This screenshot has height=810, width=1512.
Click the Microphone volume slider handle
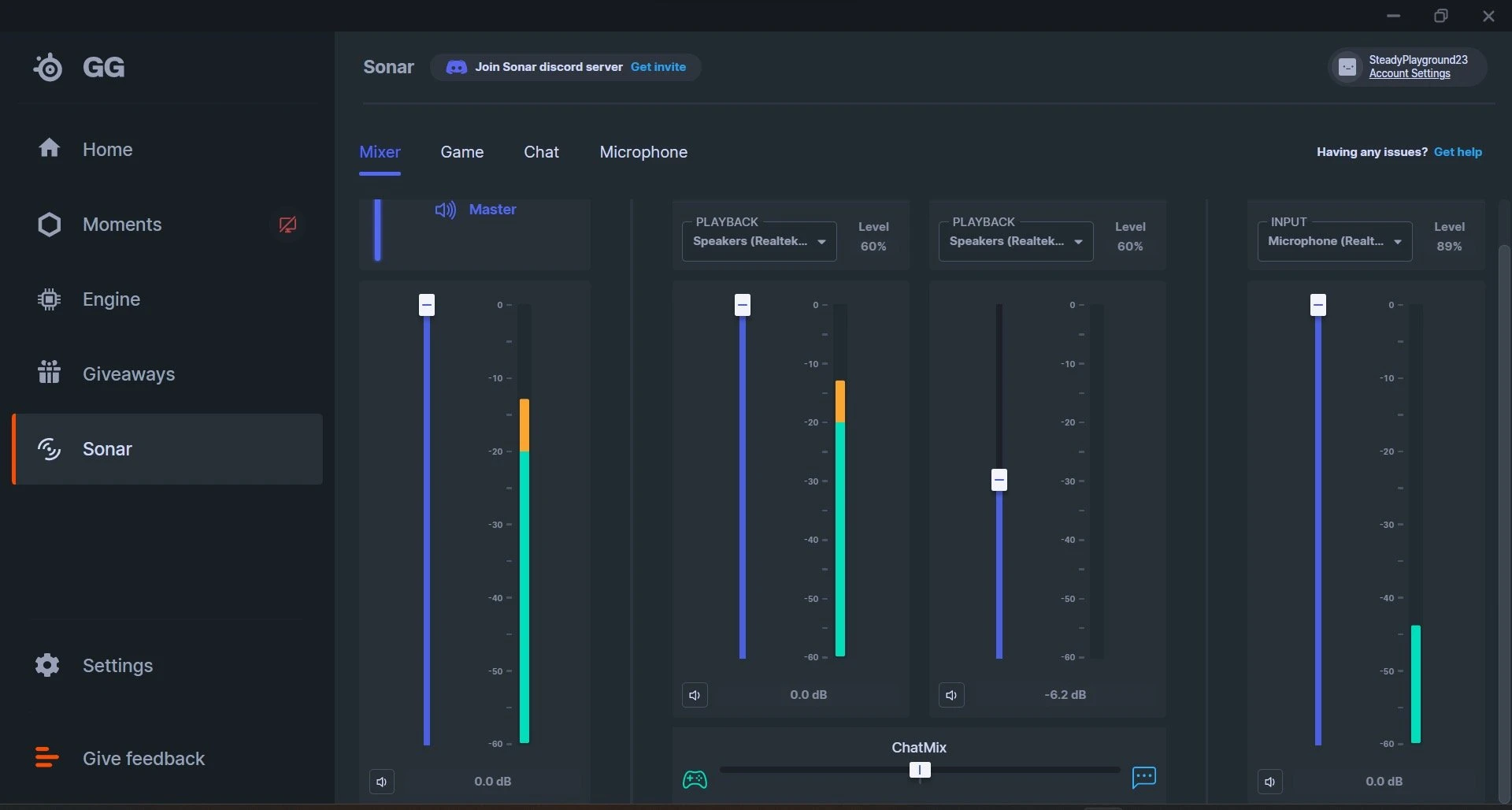[x=1318, y=305]
